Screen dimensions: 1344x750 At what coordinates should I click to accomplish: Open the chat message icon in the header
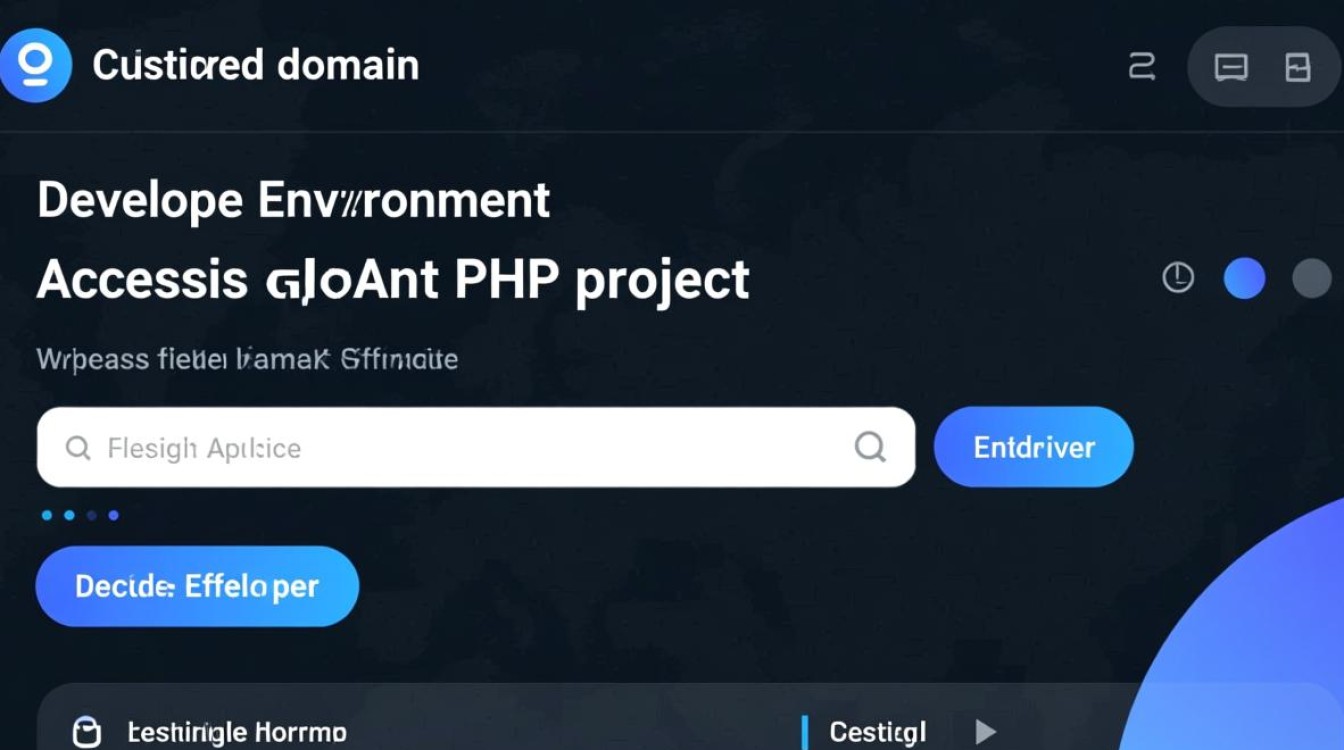(1231, 68)
